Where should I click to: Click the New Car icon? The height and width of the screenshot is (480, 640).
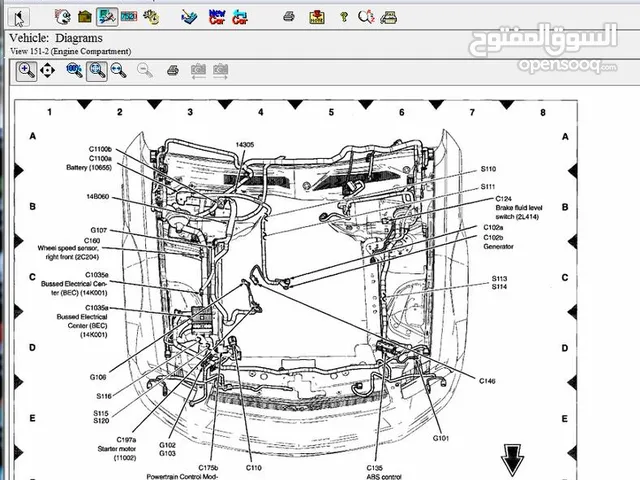pyautogui.click(x=216, y=17)
